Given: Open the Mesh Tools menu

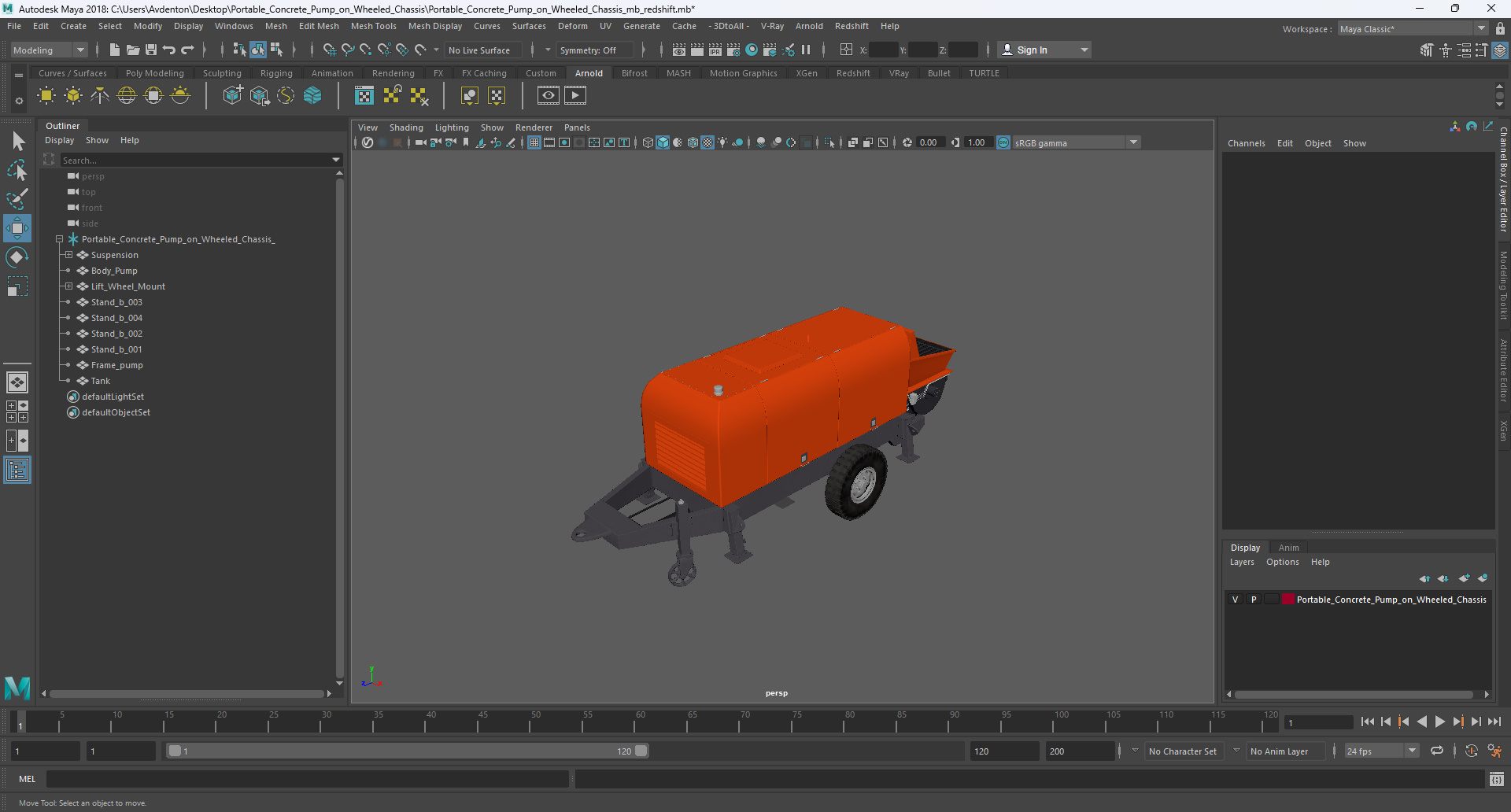Looking at the screenshot, I should point(373,26).
